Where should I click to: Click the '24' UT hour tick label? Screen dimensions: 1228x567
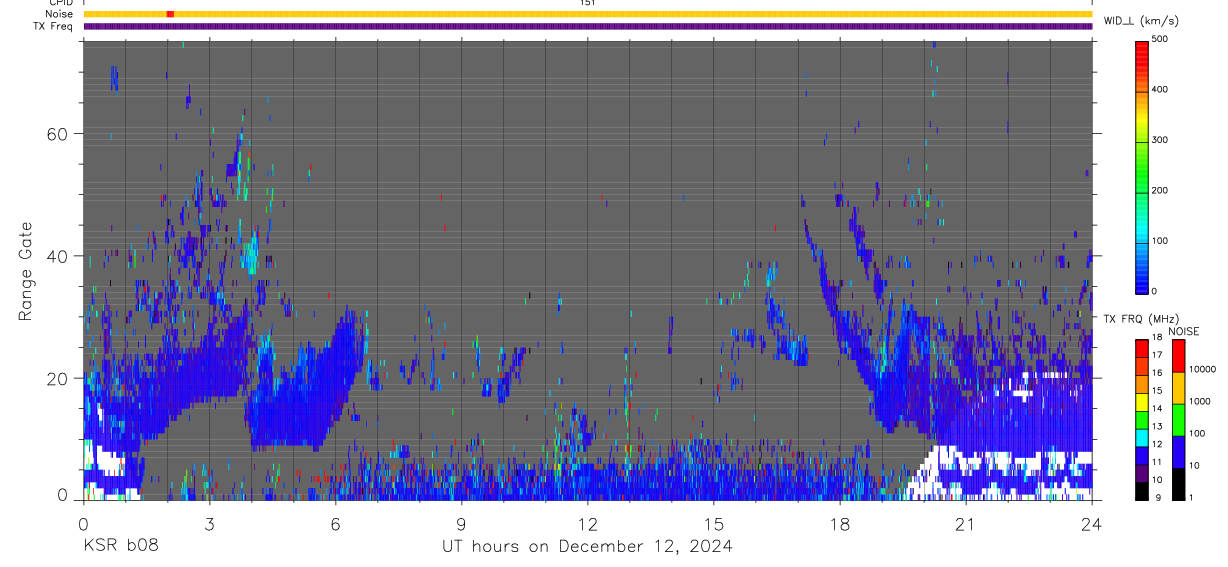[1092, 523]
